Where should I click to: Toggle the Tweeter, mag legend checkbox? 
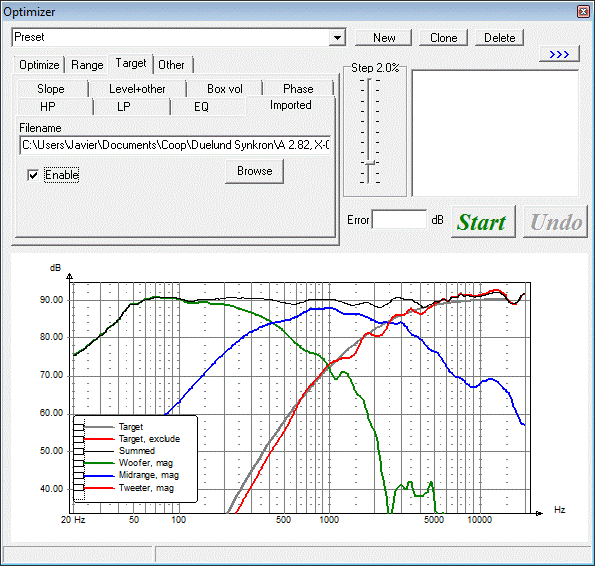point(78,488)
